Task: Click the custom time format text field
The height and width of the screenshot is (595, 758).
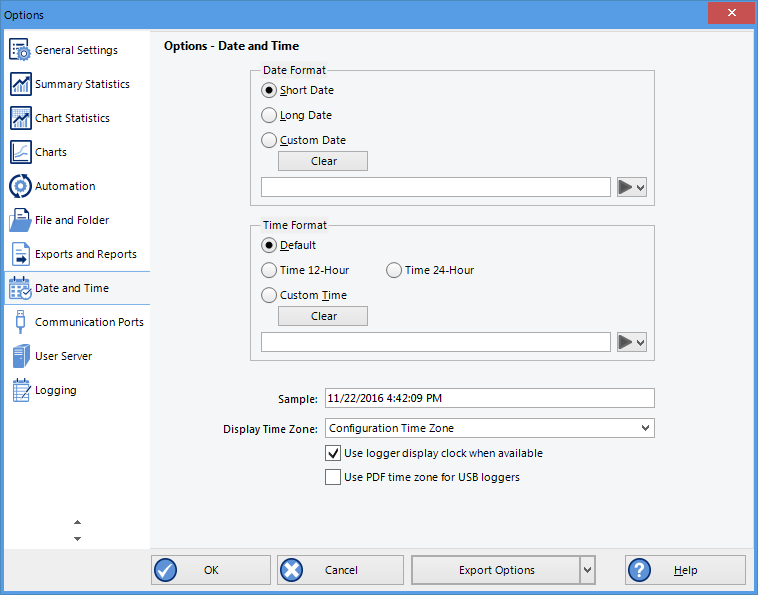Action: point(435,342)
